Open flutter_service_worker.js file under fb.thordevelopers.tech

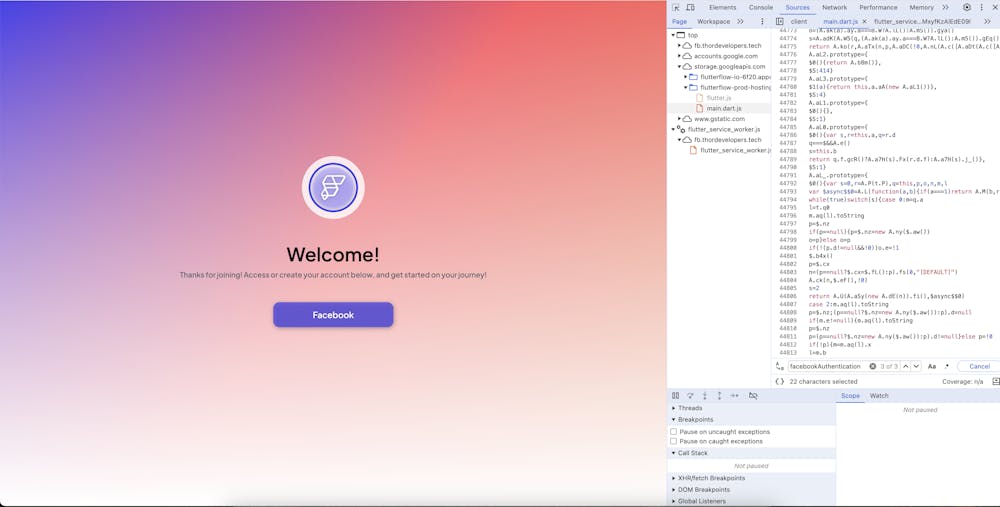coord(735,151)
